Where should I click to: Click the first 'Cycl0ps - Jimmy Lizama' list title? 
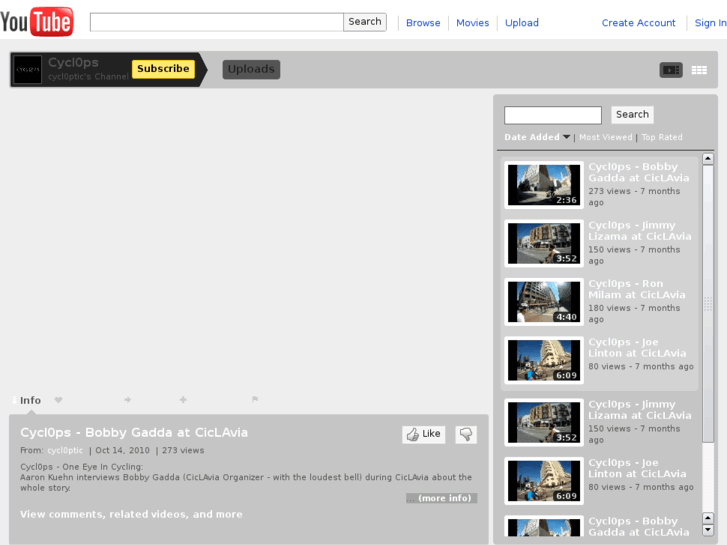pos(640,231)
